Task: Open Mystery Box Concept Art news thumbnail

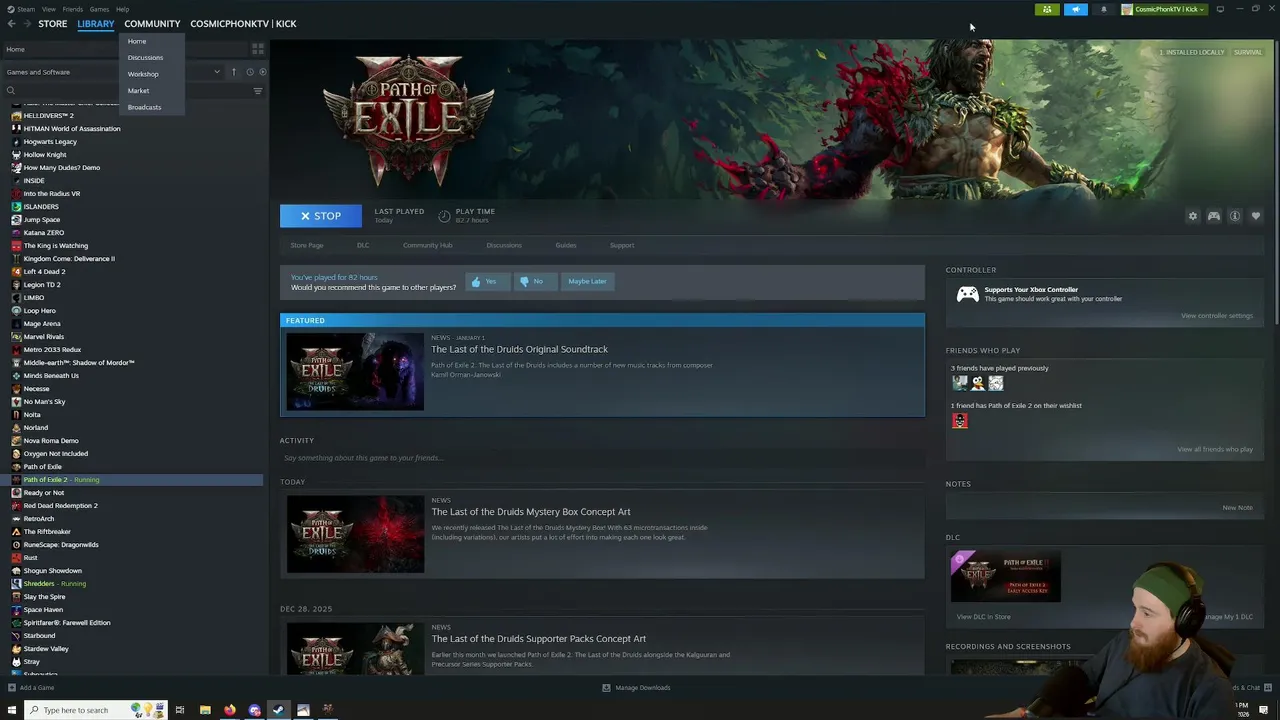Action: pos(355,535)
